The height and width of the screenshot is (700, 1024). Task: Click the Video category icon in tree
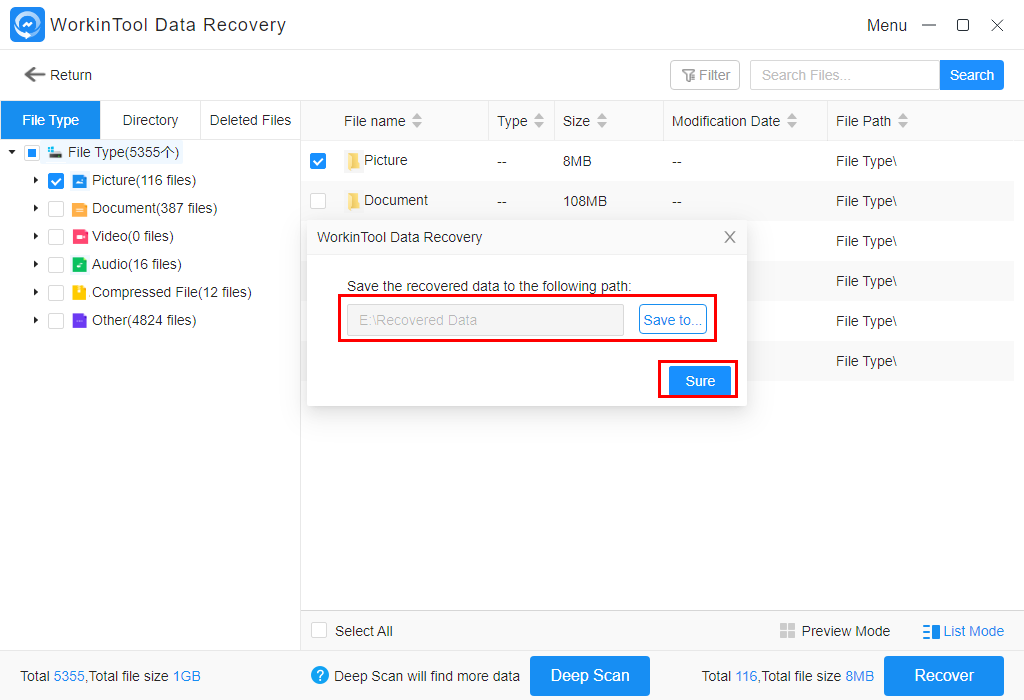79,237
